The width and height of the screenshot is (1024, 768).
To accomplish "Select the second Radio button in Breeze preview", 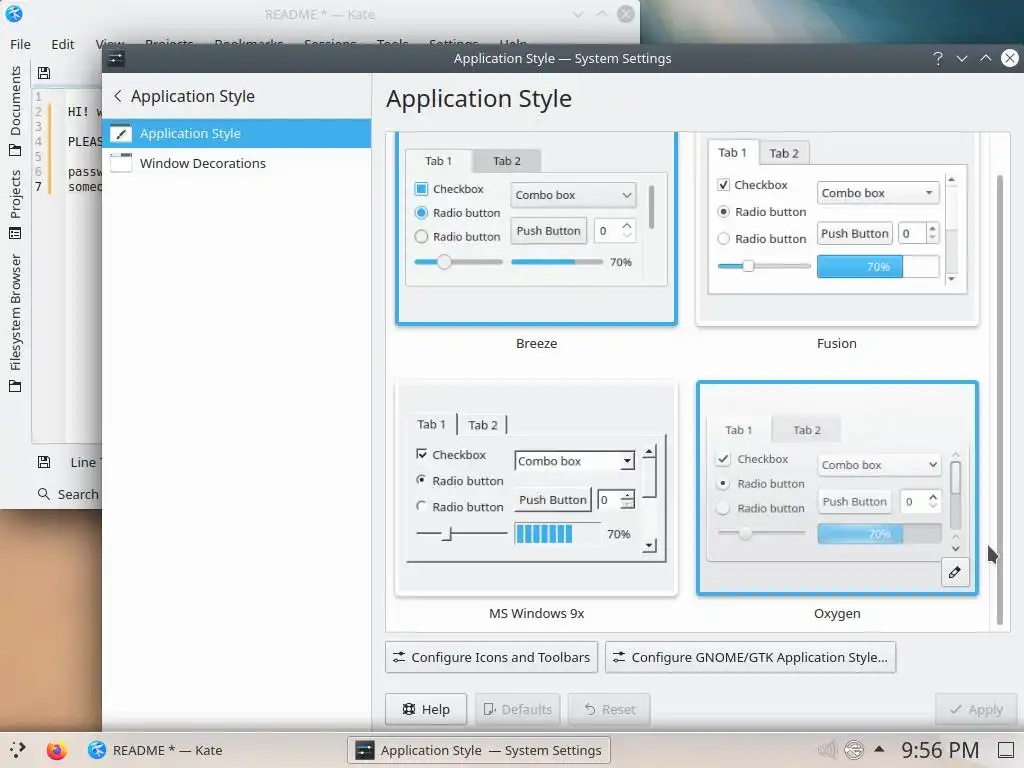I will click(421, 236).
